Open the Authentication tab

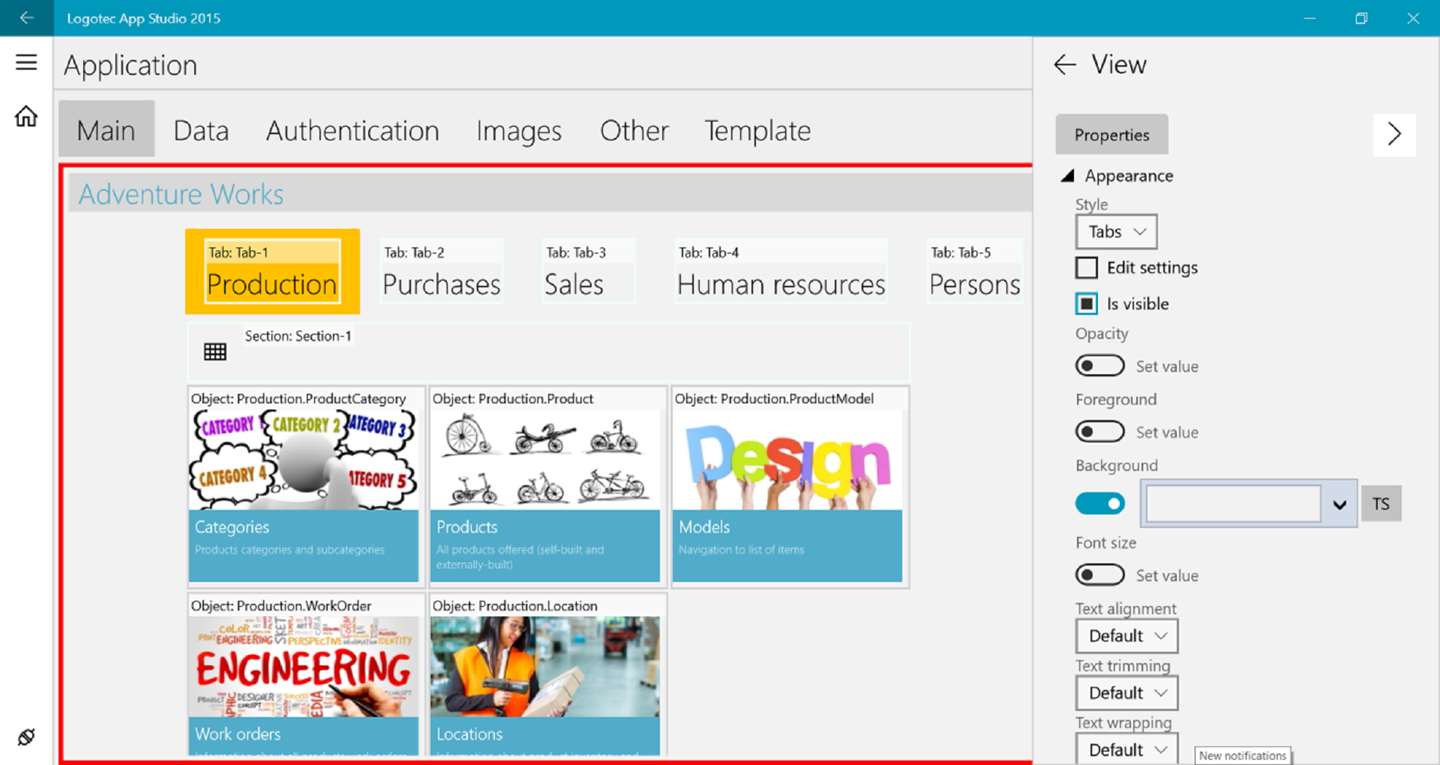pos(352,130)
